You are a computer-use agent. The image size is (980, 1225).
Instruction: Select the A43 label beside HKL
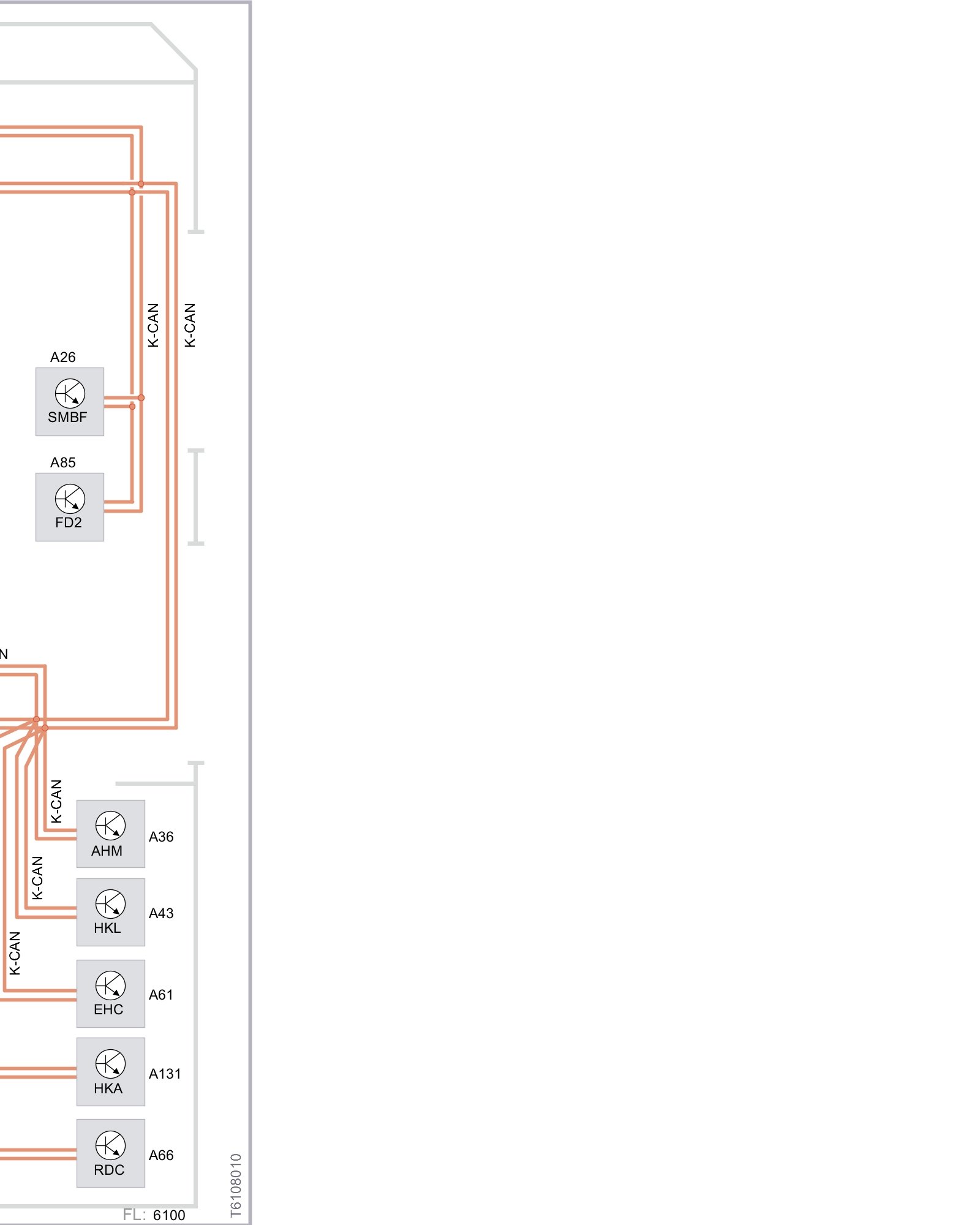click(x=161, y=913)
